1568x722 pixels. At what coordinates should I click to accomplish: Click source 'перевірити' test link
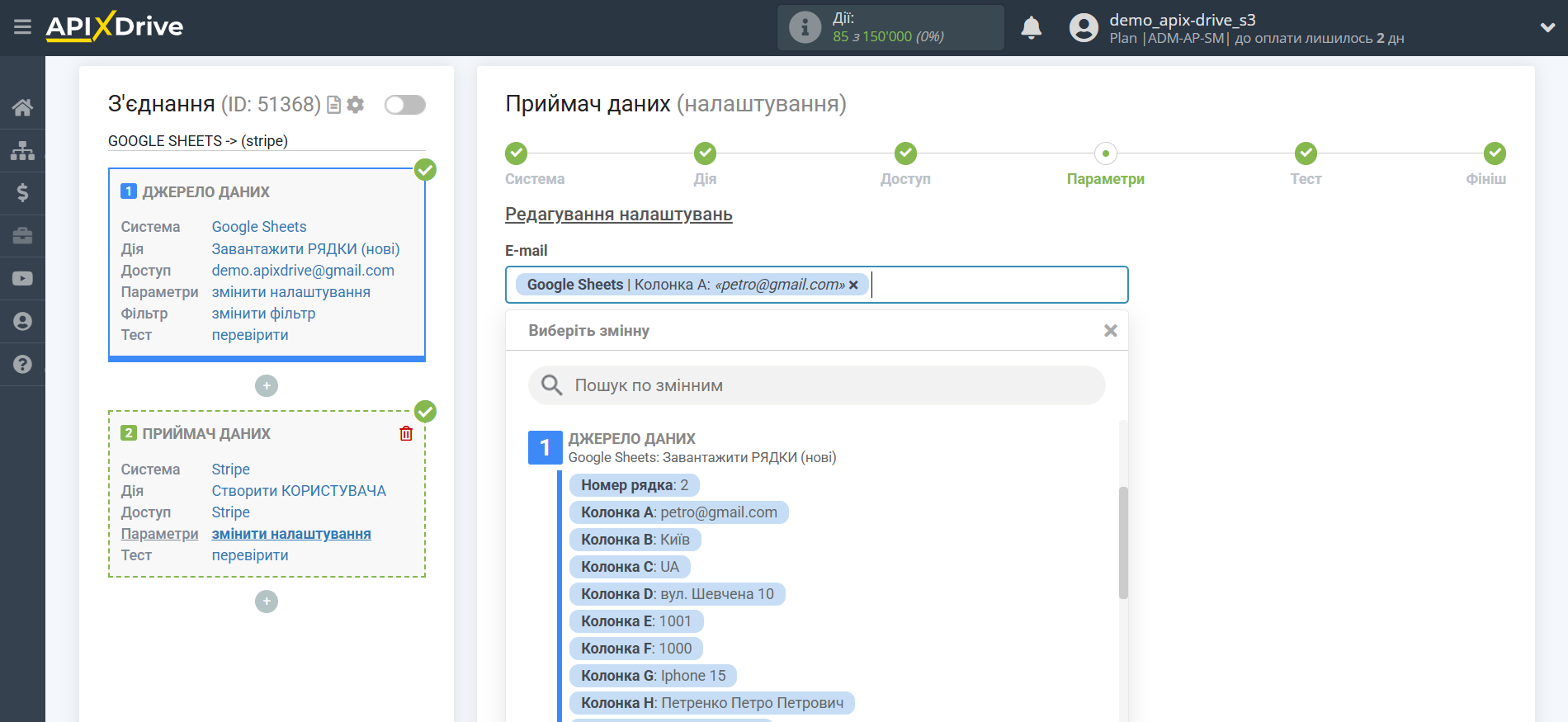coord(250,334)
